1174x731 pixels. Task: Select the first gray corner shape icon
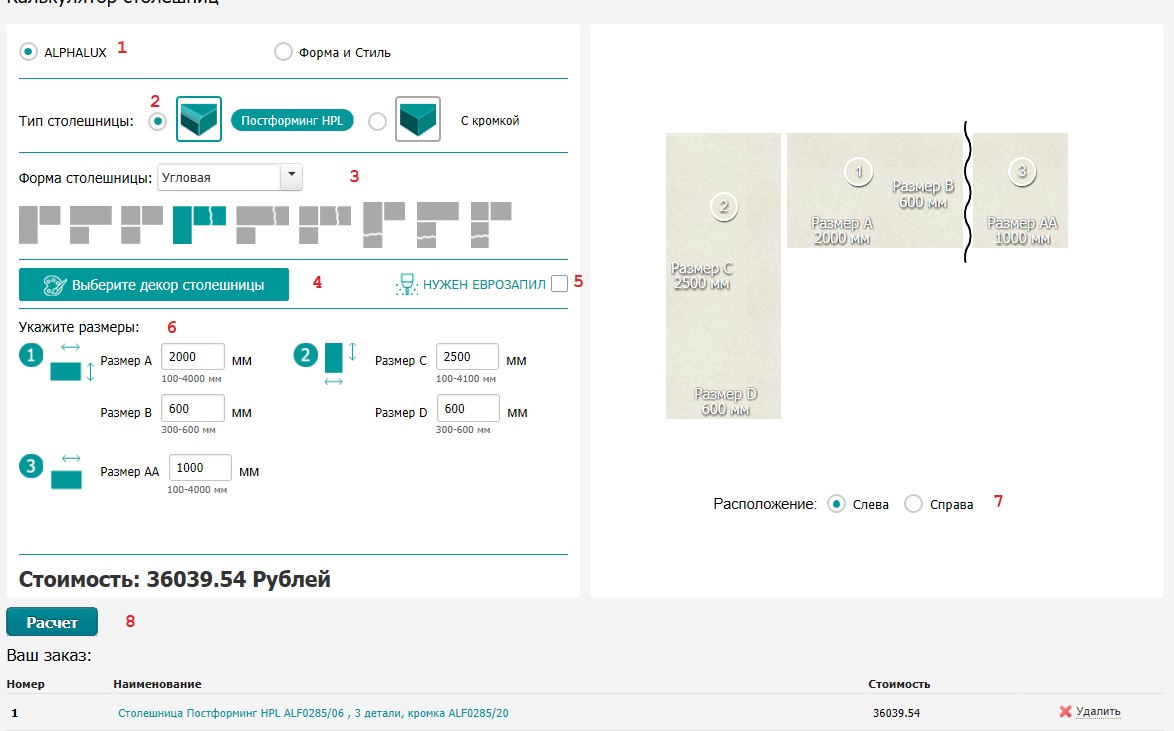point(39,222)
